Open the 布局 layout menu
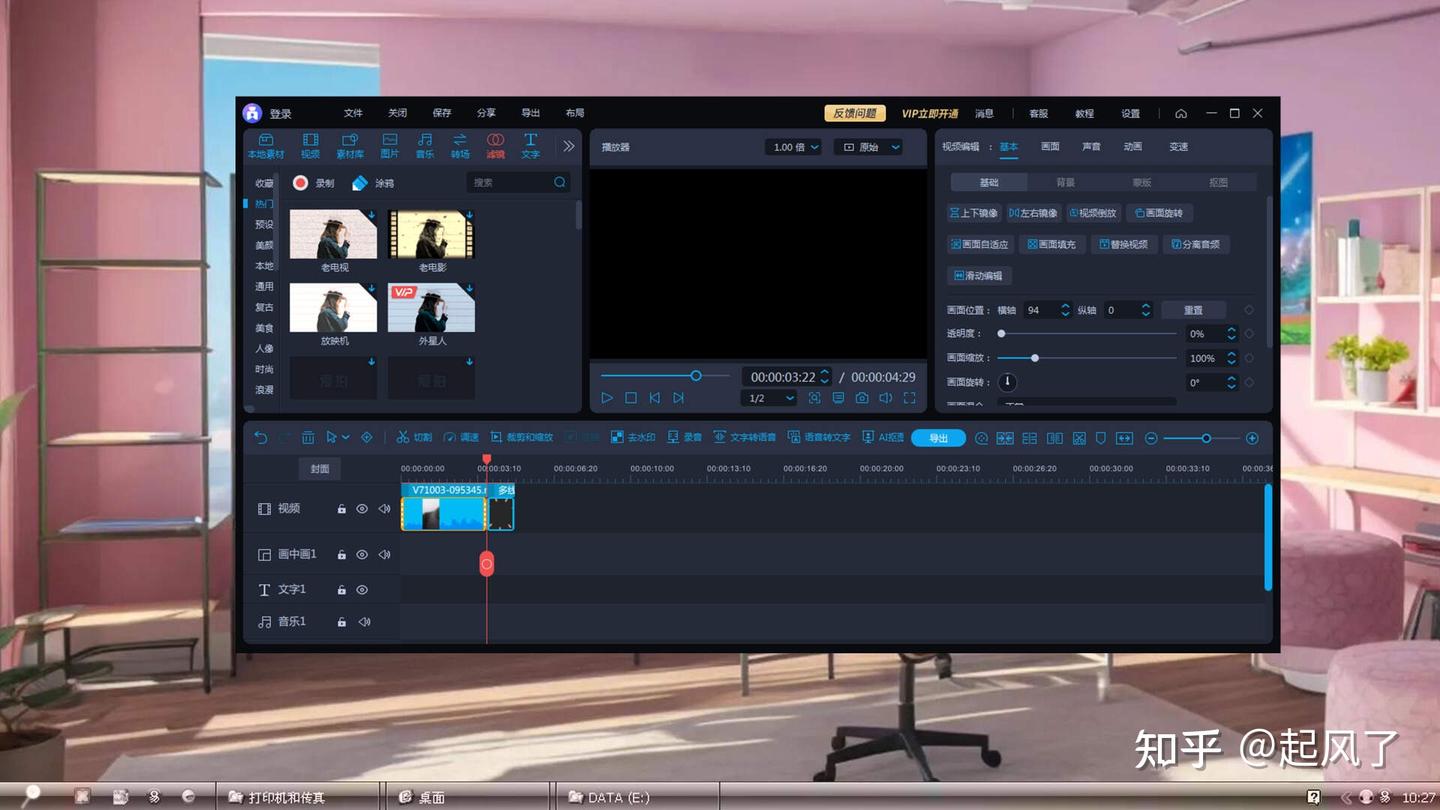The width and height of the screenshot is (1440, 810). tap(575, 114)
